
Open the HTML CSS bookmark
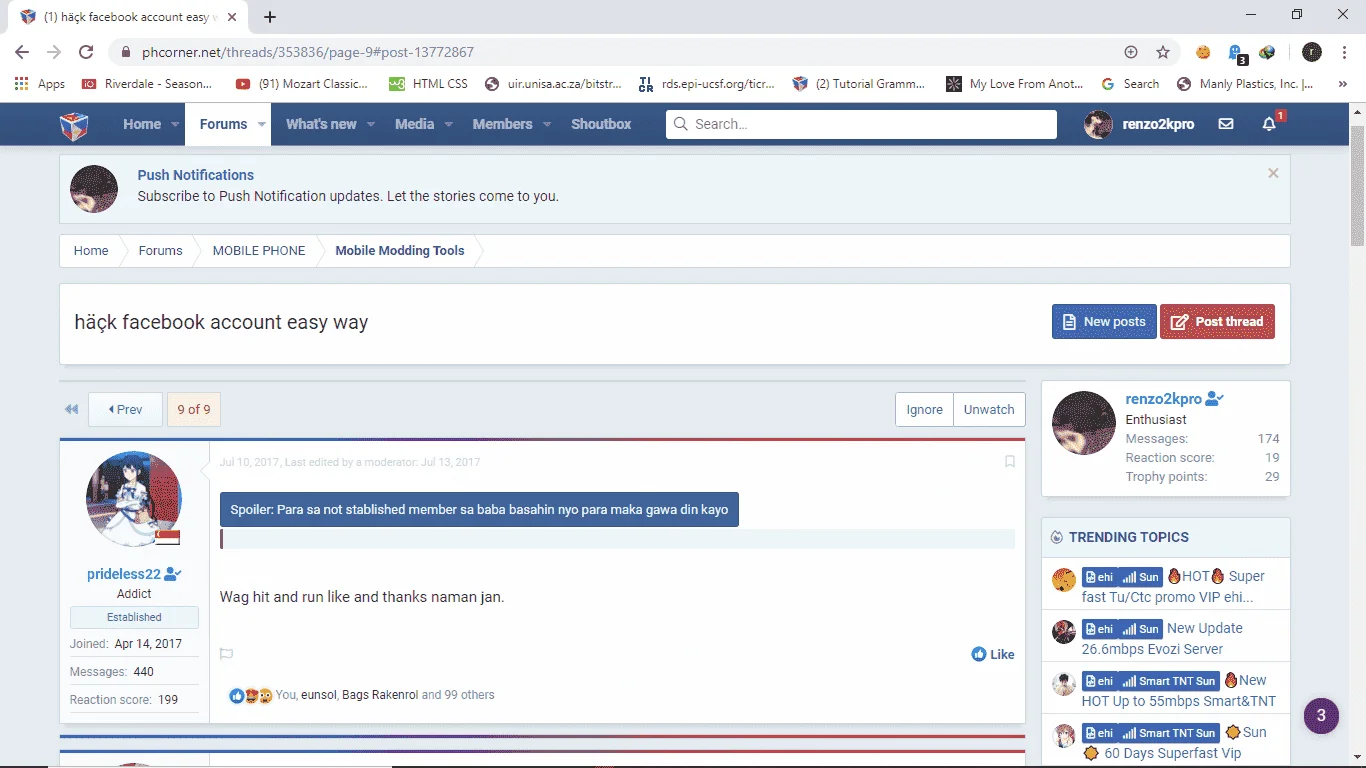click(429, 84)
